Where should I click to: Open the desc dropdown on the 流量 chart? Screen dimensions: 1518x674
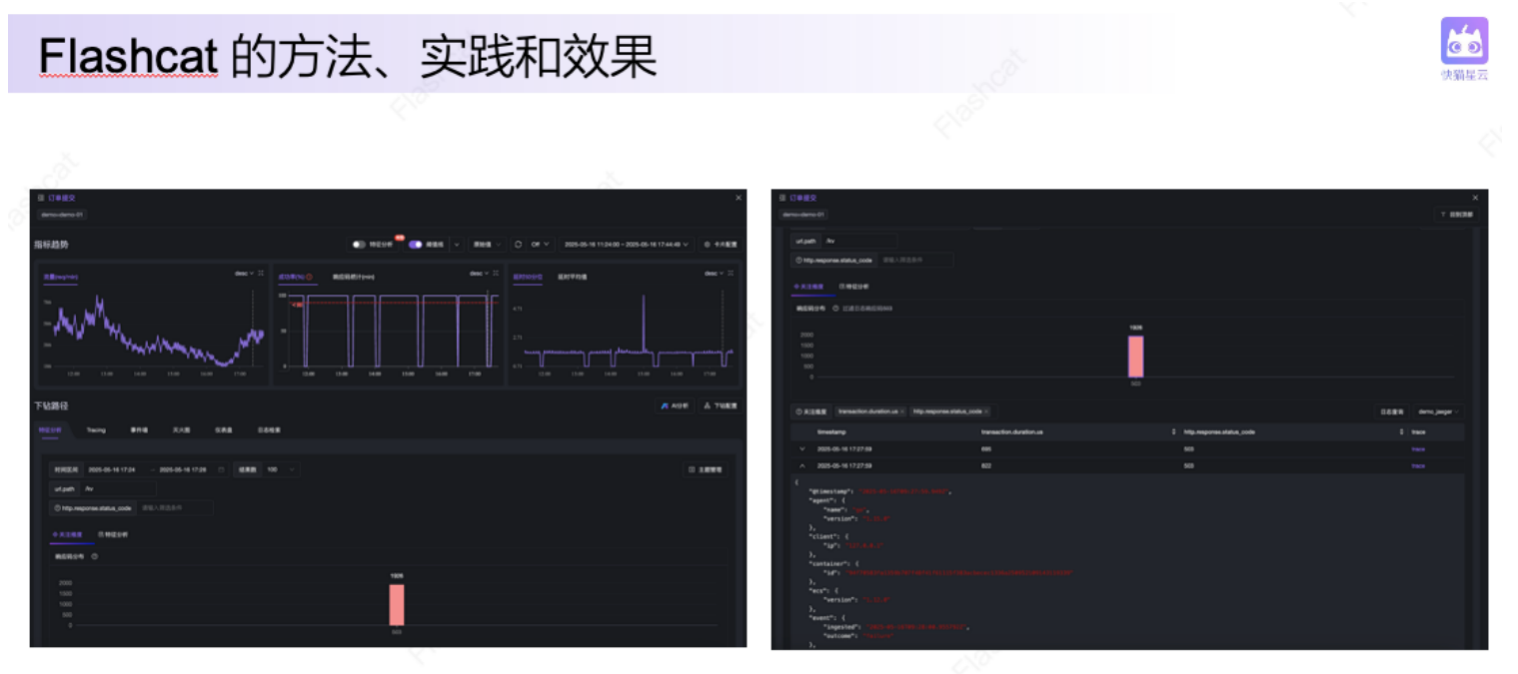(x=243, y=273)
